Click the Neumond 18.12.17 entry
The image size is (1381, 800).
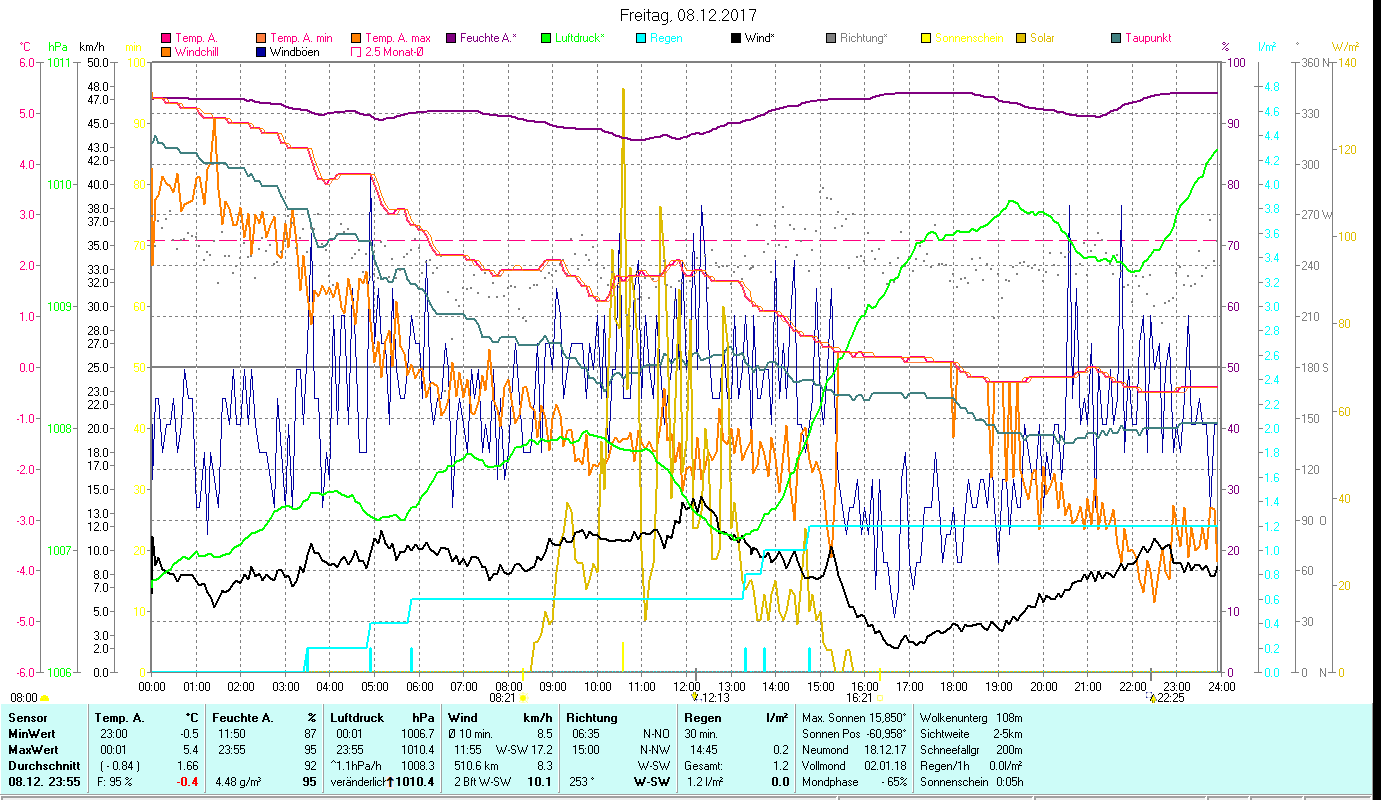pyautogui.click(x=853, y=750)
